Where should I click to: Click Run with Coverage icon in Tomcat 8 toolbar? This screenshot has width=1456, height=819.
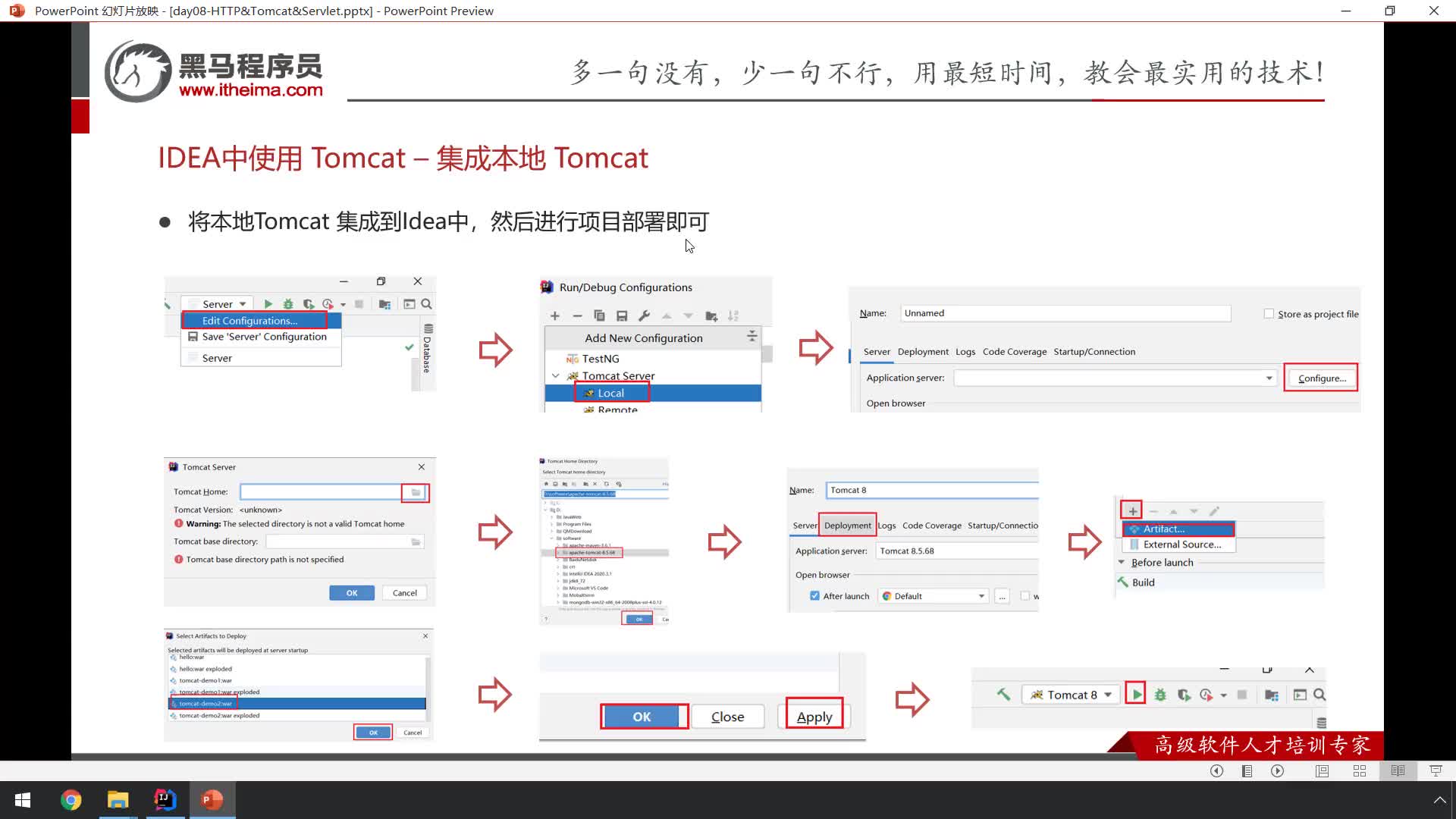(x=1184, y=695)
